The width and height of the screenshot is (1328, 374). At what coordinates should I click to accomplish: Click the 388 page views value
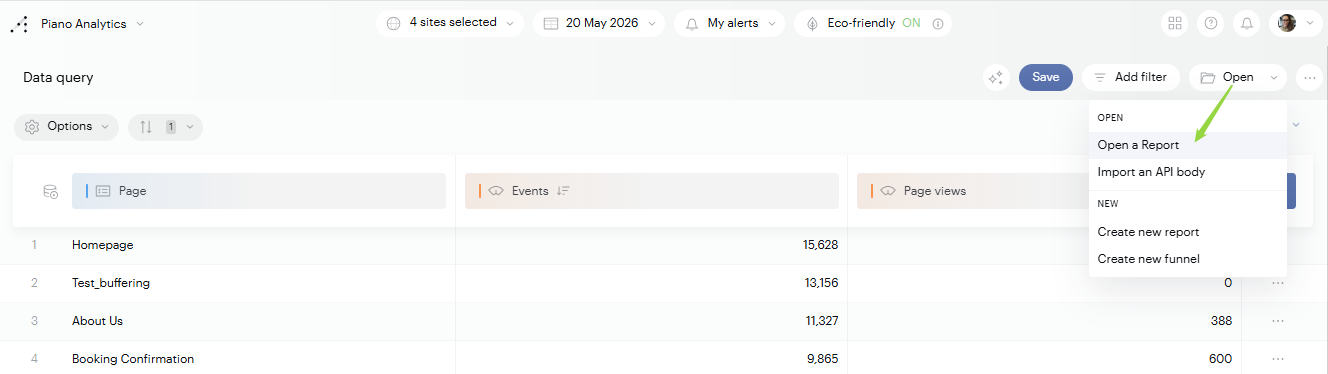[1220, 321]
